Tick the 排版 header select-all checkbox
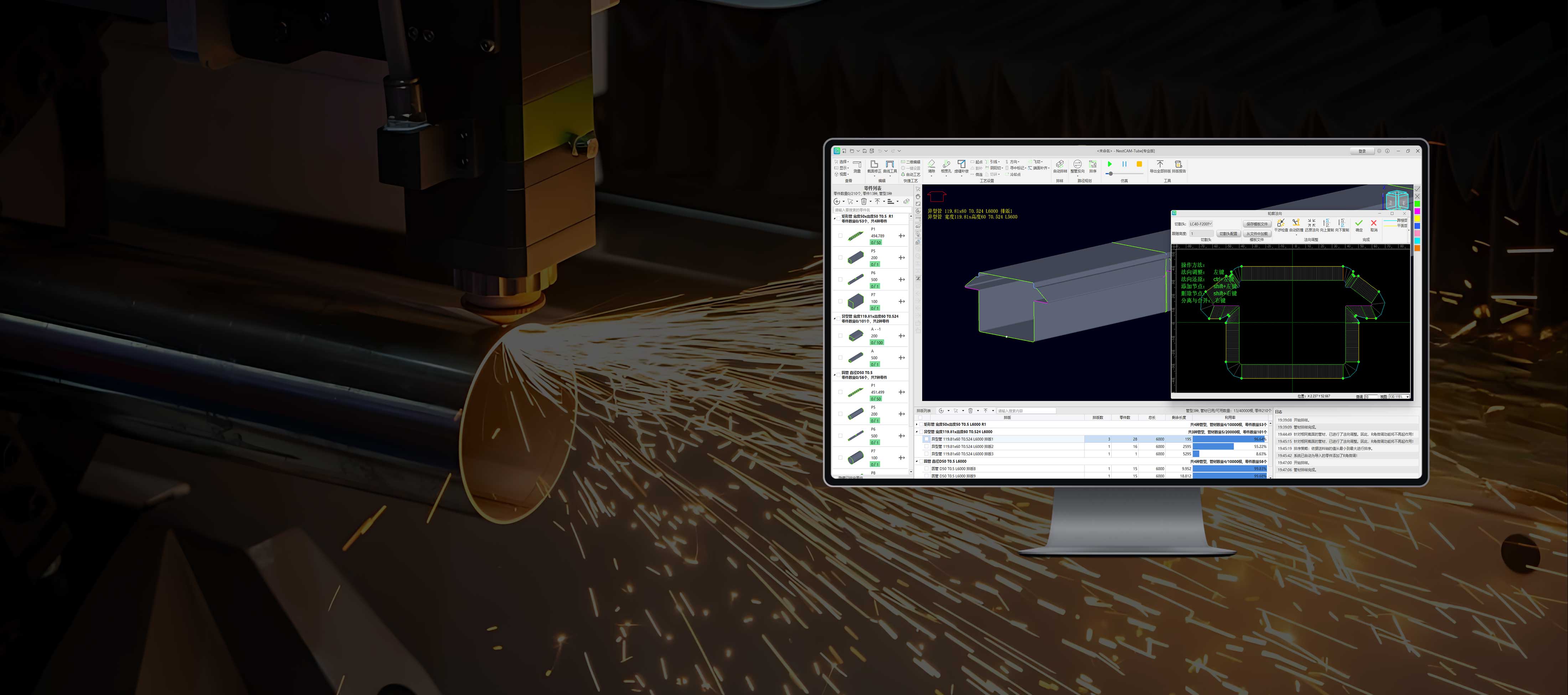This screenshot has height=695, width=1568. pyautogui.click(x=920, y=418)
